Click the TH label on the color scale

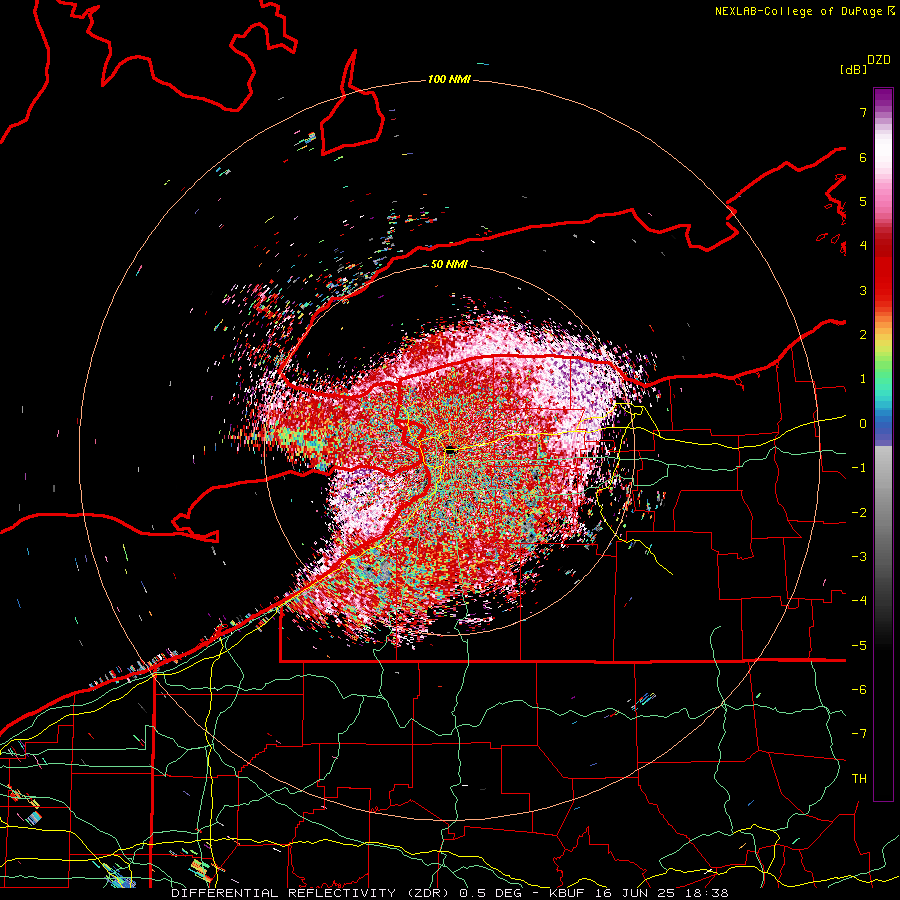point(859,779)
